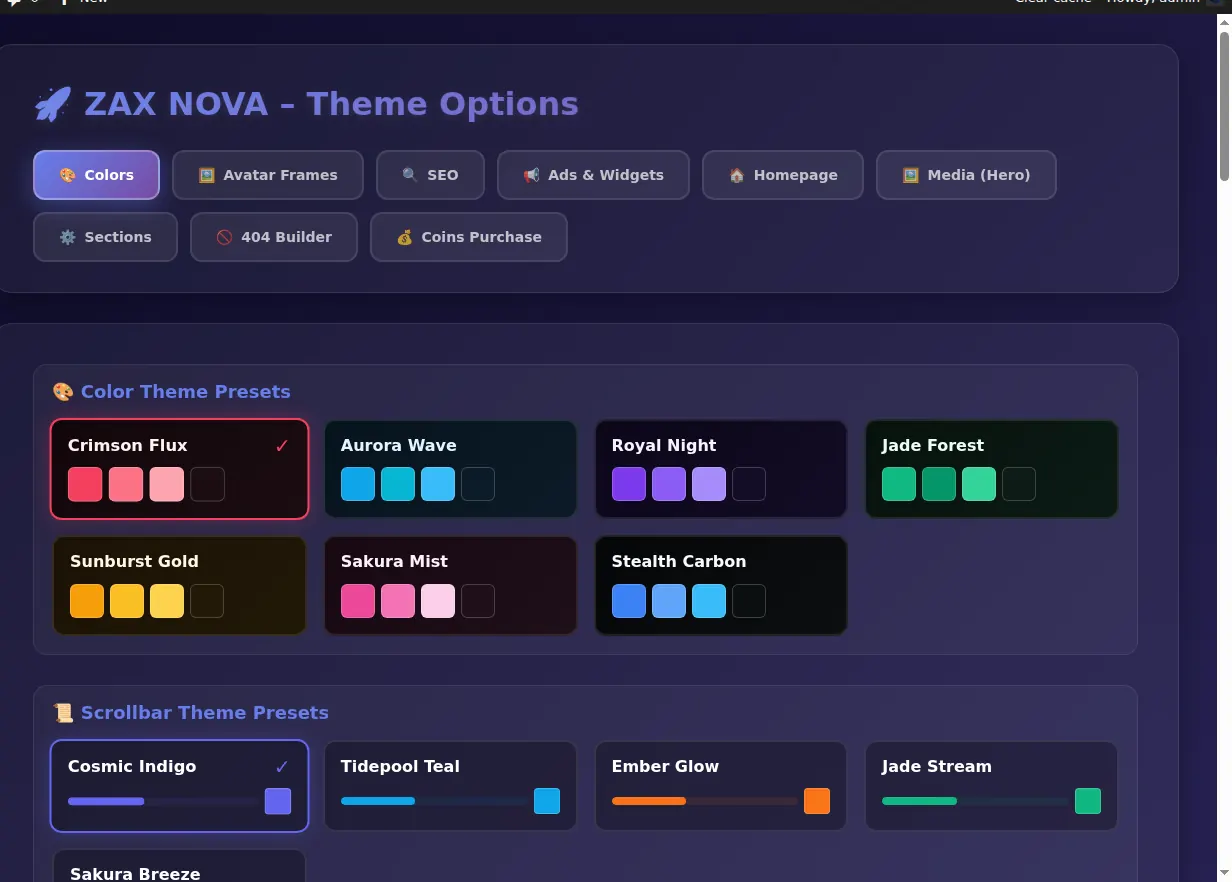
Task: Click the indigo square in Cosmic Indigo
Action: (x=278, y=801)
